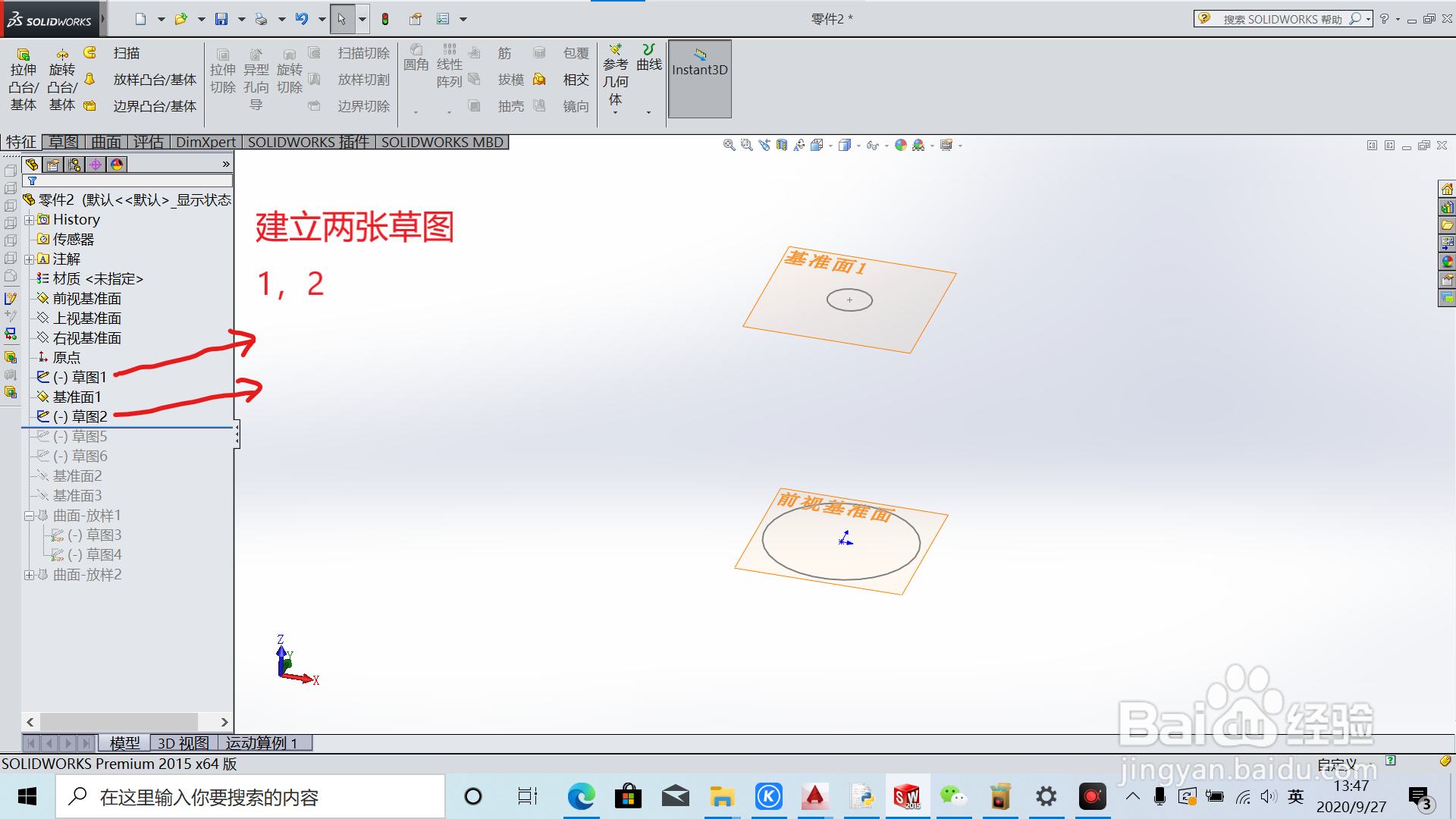Click Edit Appearance color ball icon
Image resolution: width=1456 pixels, height=819 pixels.
point(900,145)
